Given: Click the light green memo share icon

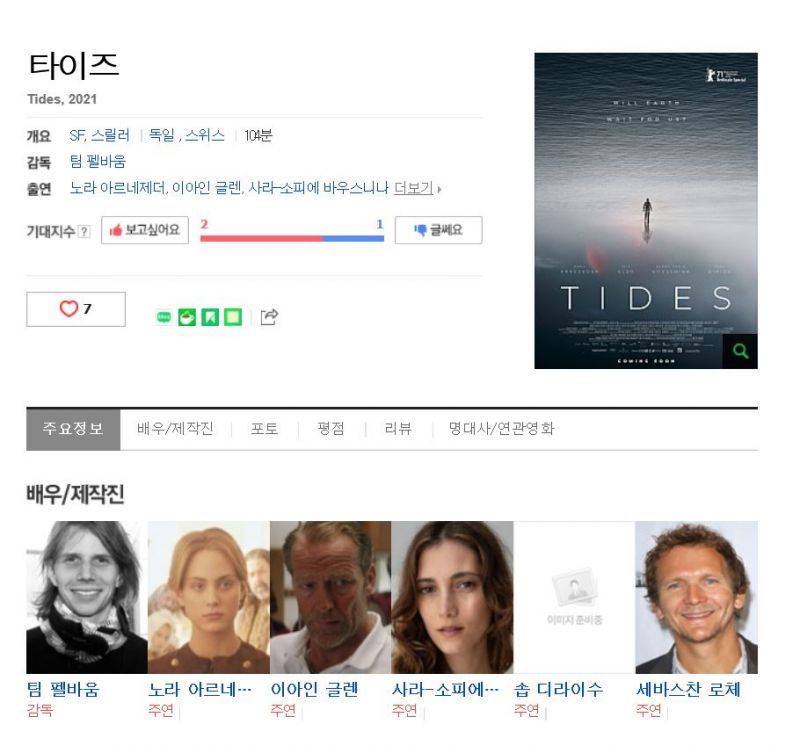Looking at the screenshot, I should (x=233, y=317).
